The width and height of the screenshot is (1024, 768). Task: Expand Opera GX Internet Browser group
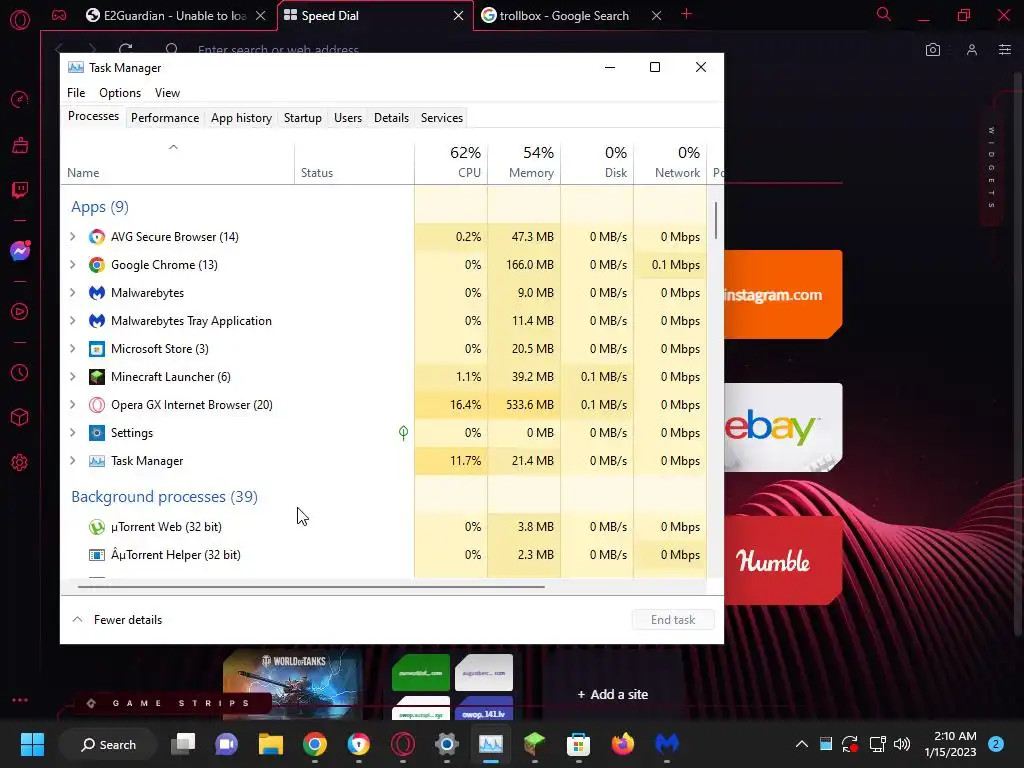[72, 406]
